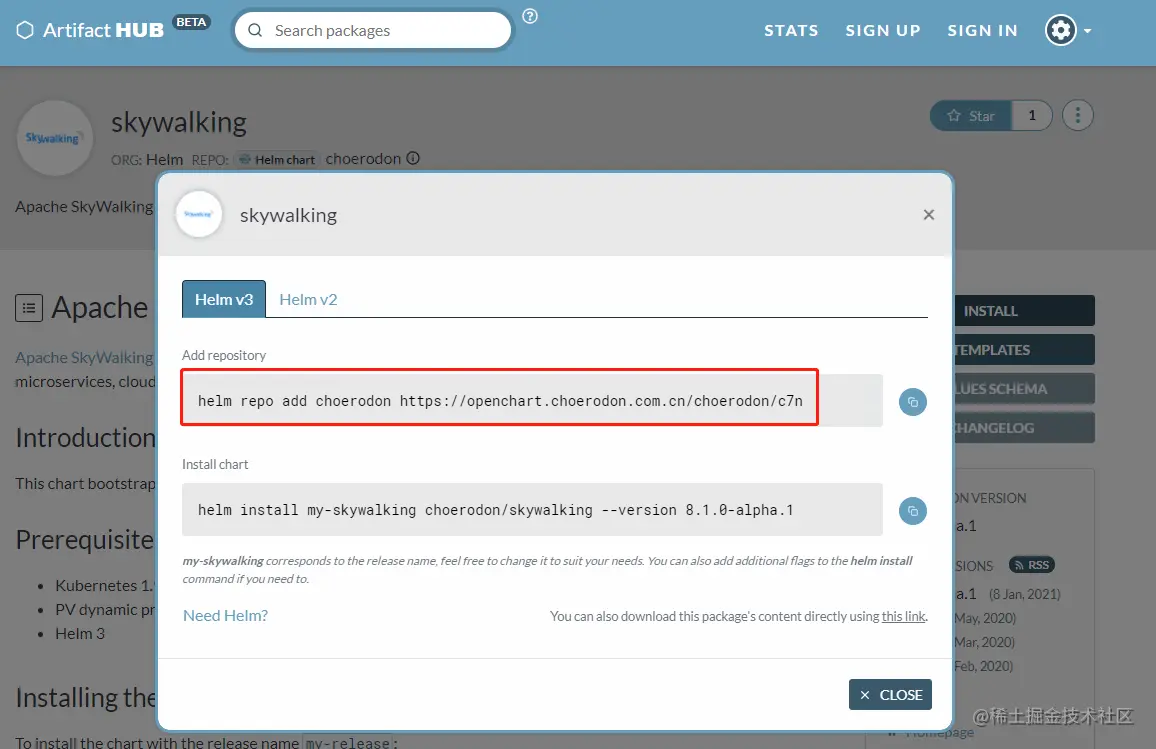This screenshot has height=749, width=1156.
Task: Click the star count showing 1
Action: click(1032, 116)
